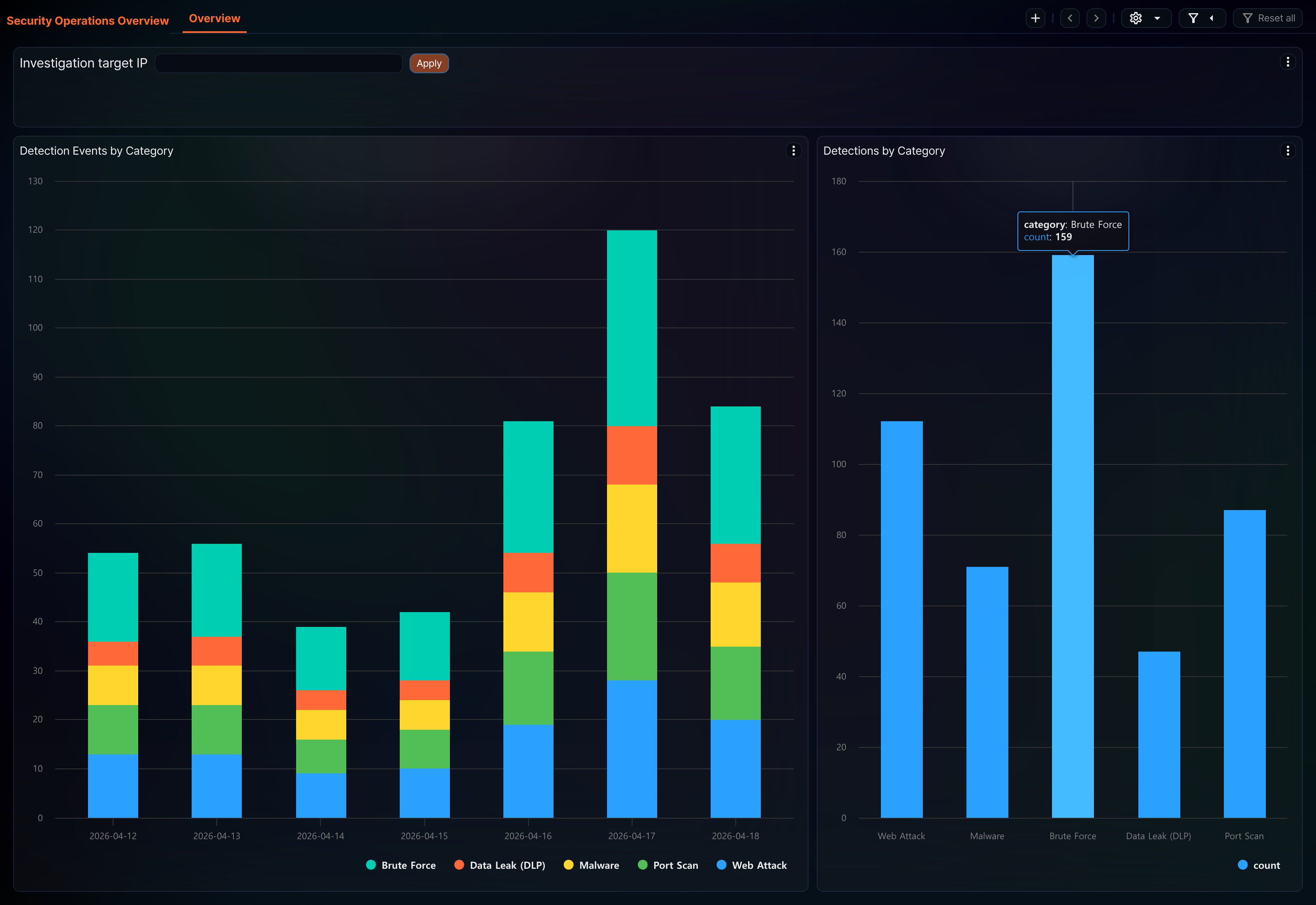1316x905 pixels.
Task: Collapse filter panel with triangle arrow
Action: [x=1212, y=18]
